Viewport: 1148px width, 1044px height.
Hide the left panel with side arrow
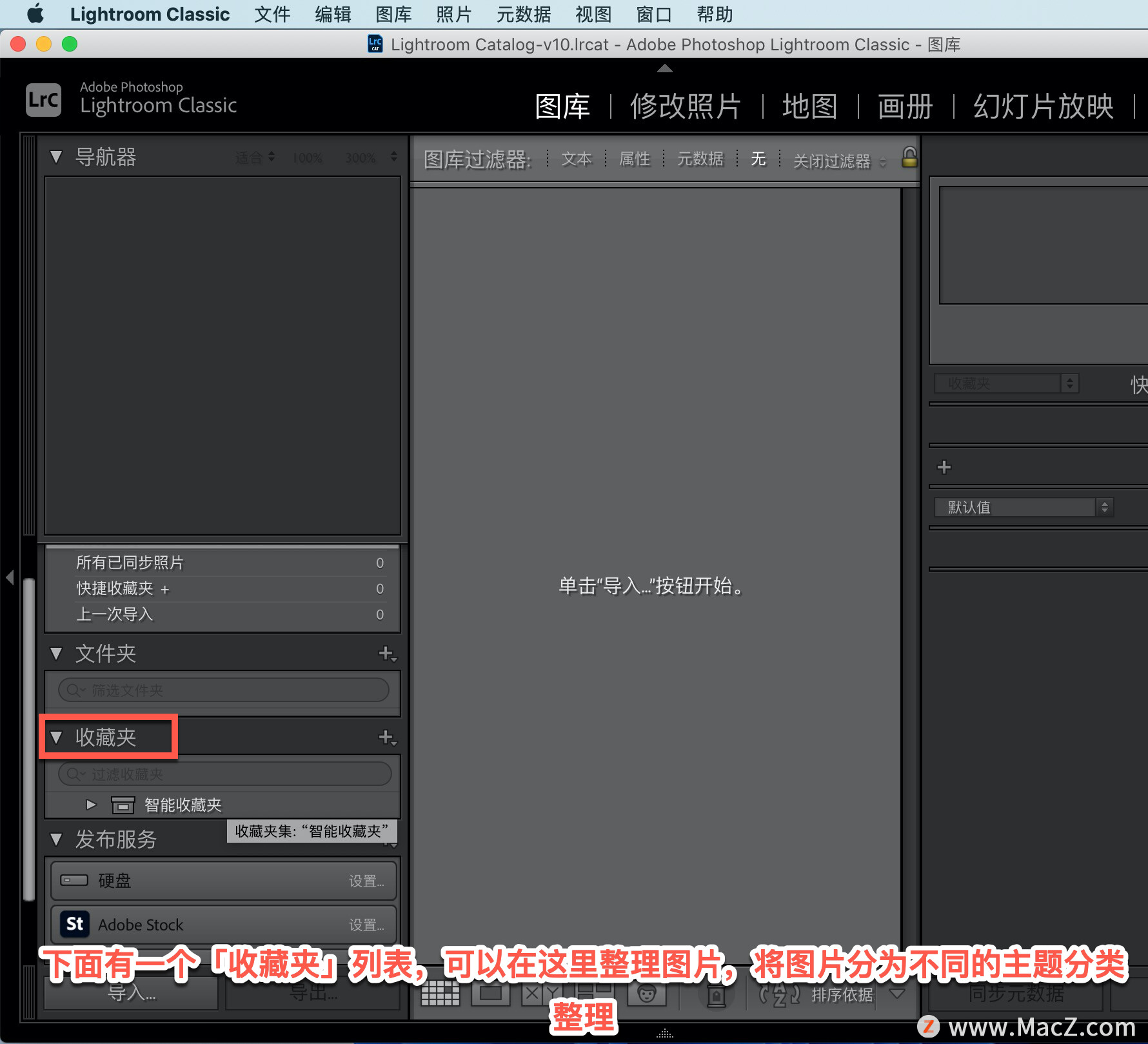pyautogui.click(x=10, y=577)
